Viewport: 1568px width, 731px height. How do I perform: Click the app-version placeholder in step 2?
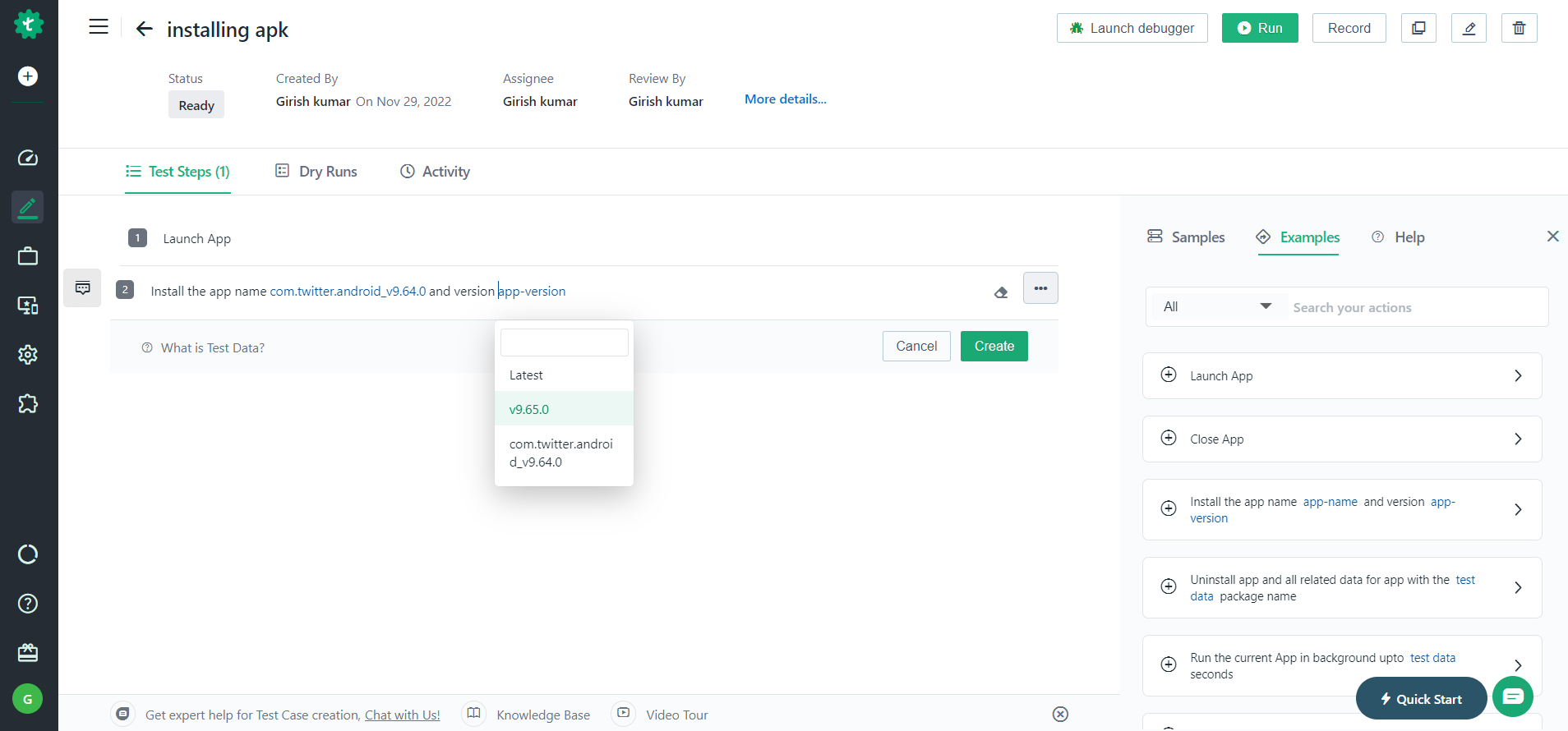(532, 292)
